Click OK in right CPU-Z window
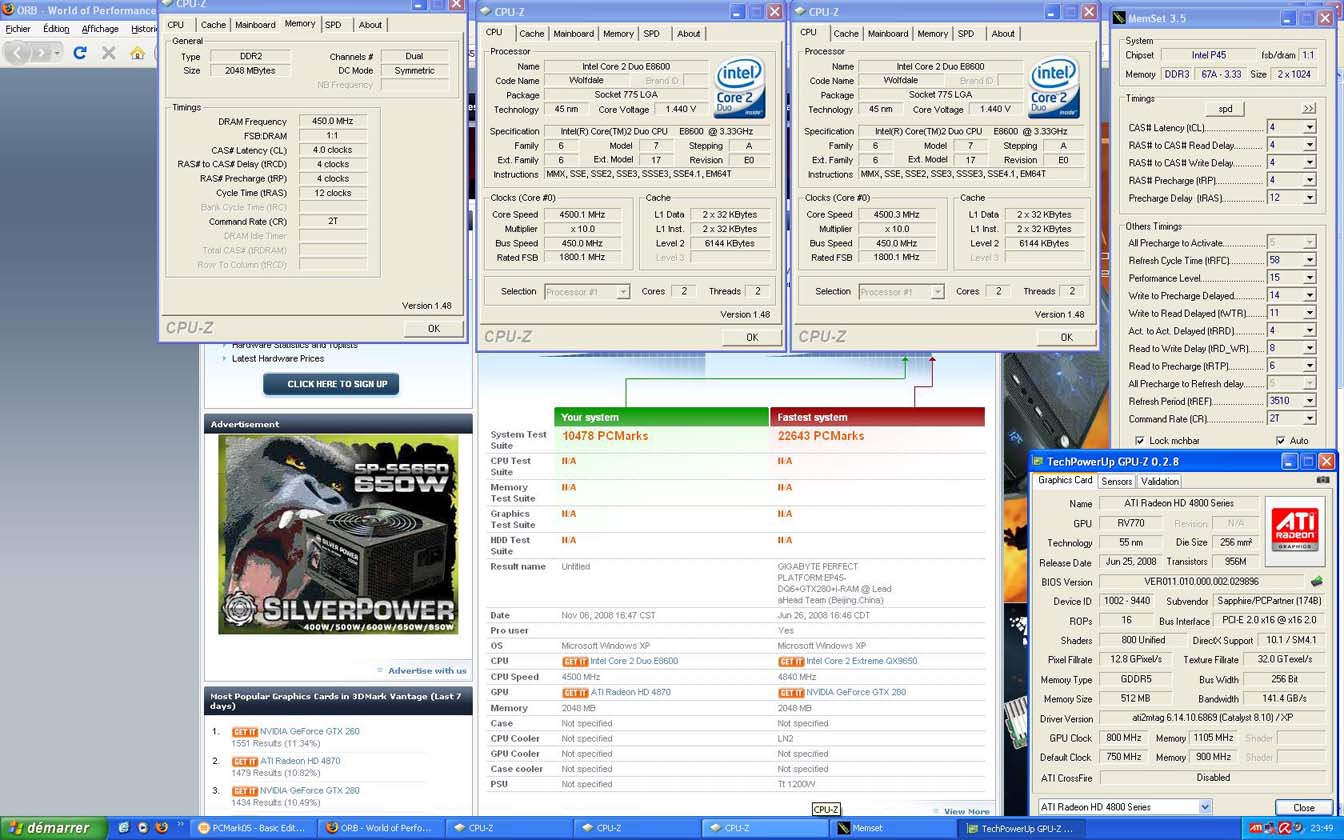This screenshot has height=840, width=1344. 1066,337
